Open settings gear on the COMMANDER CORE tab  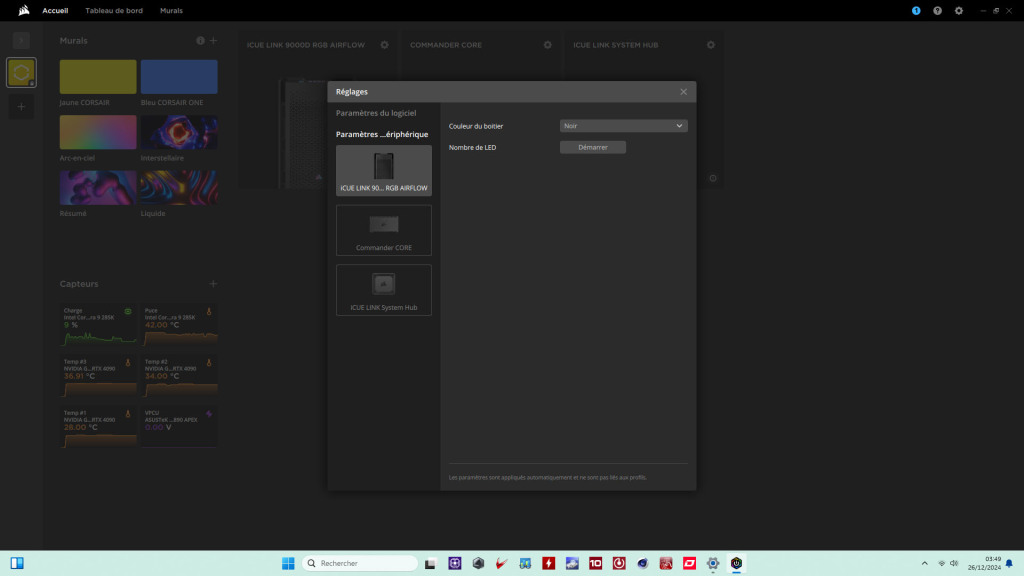click(547, 44)
